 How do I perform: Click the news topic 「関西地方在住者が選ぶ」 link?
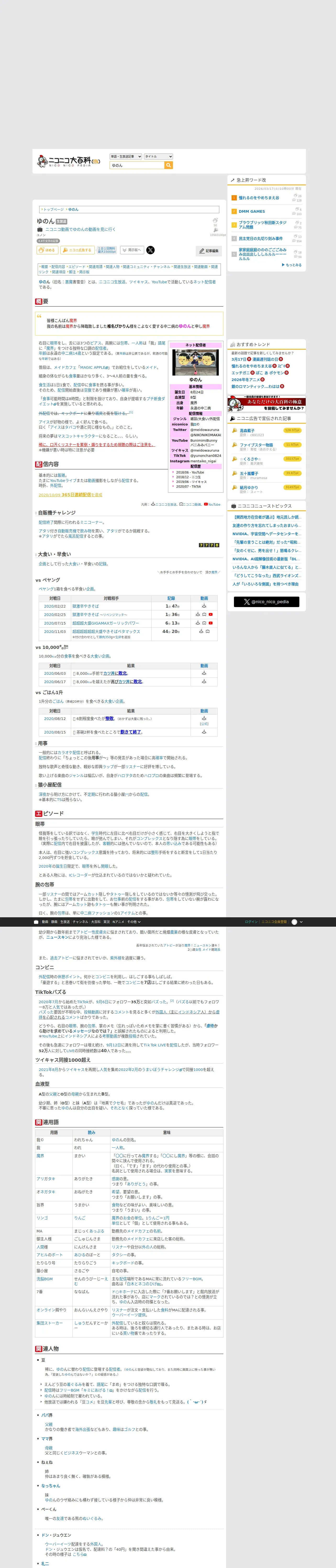pos(267,517)
